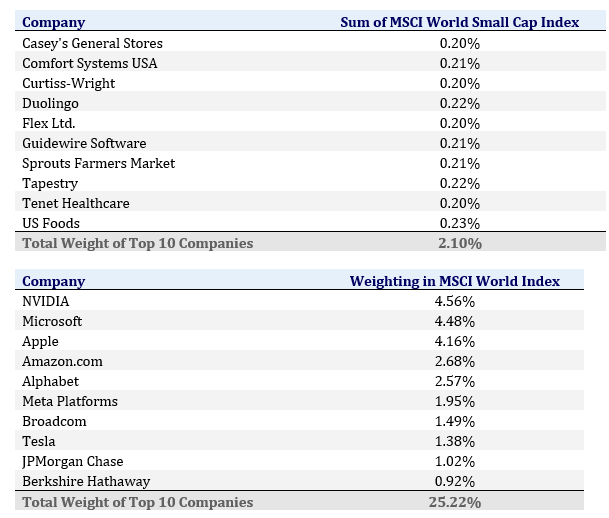
Task: Click the Weighting in MSCI World Index header
Action: tap(454, 281)
